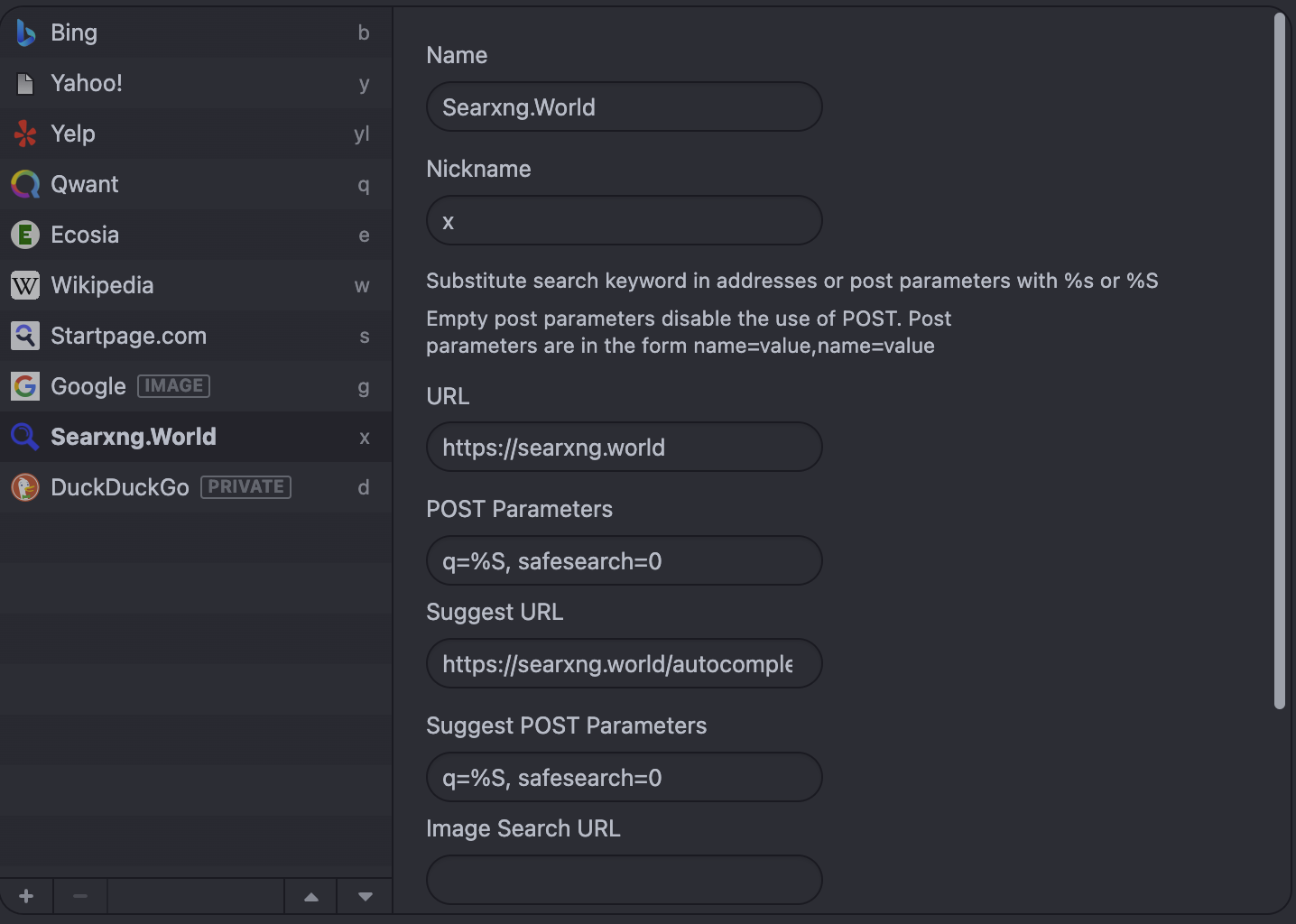Select the Ecosia engine name
The width and height of the screenshot is (1296, 924).
(85, 236)
